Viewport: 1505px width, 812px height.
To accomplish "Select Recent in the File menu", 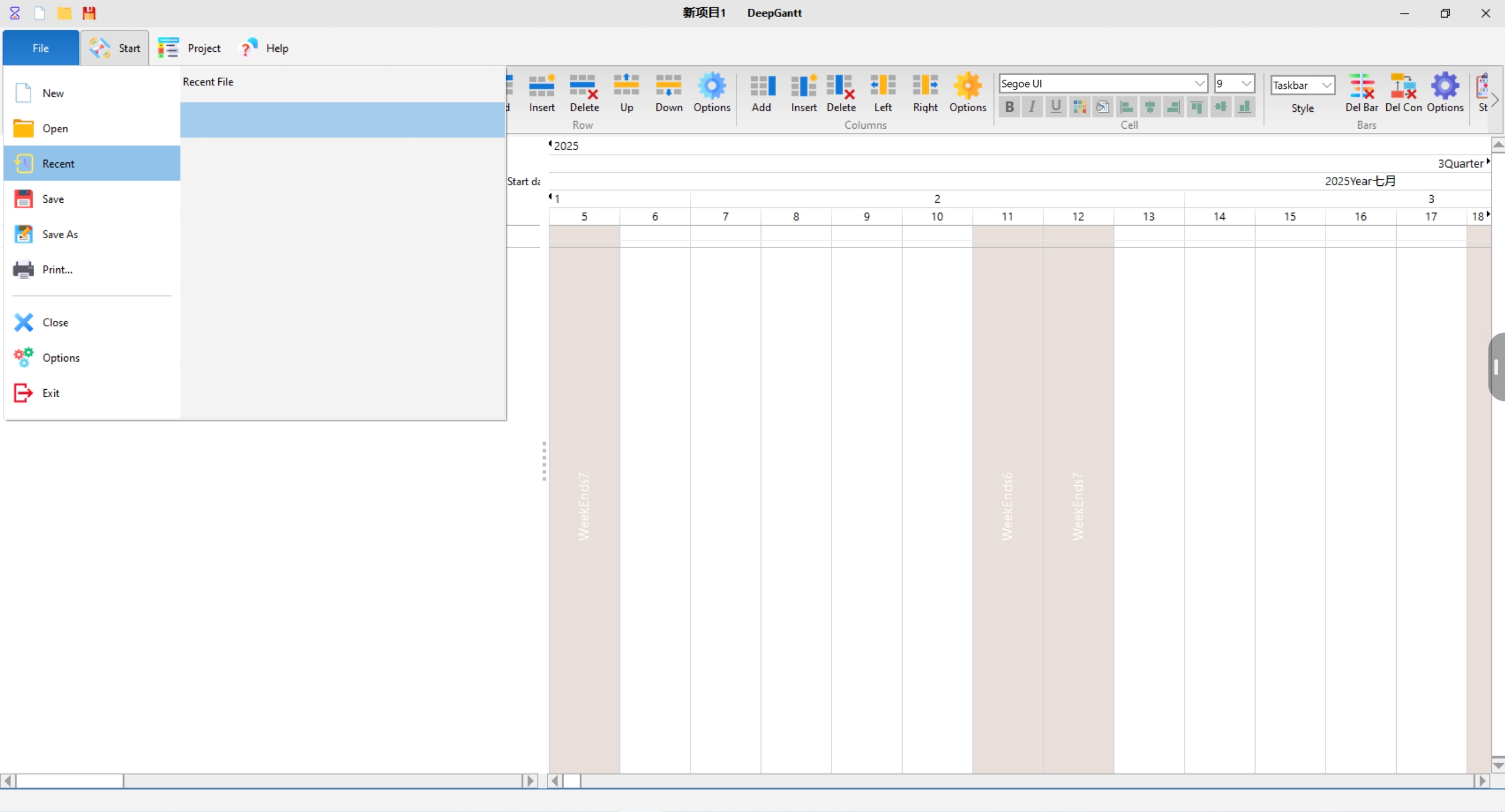I will (x=92, y=163).
